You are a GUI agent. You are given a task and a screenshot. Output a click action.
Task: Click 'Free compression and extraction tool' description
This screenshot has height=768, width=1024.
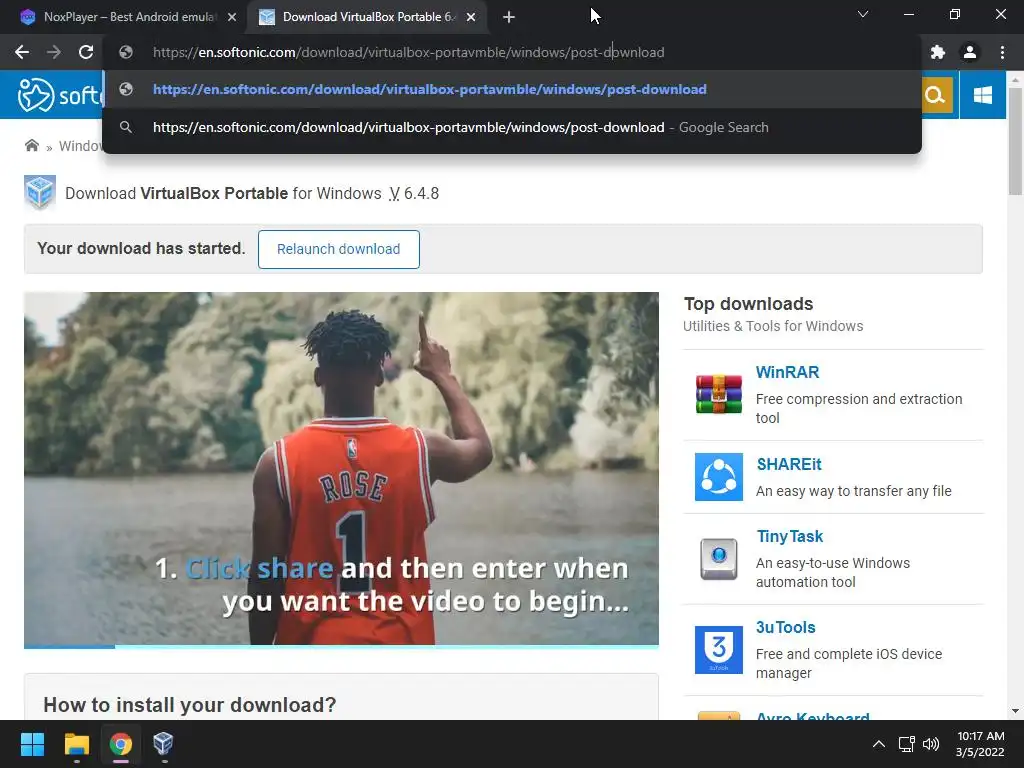tap(859, 408)
